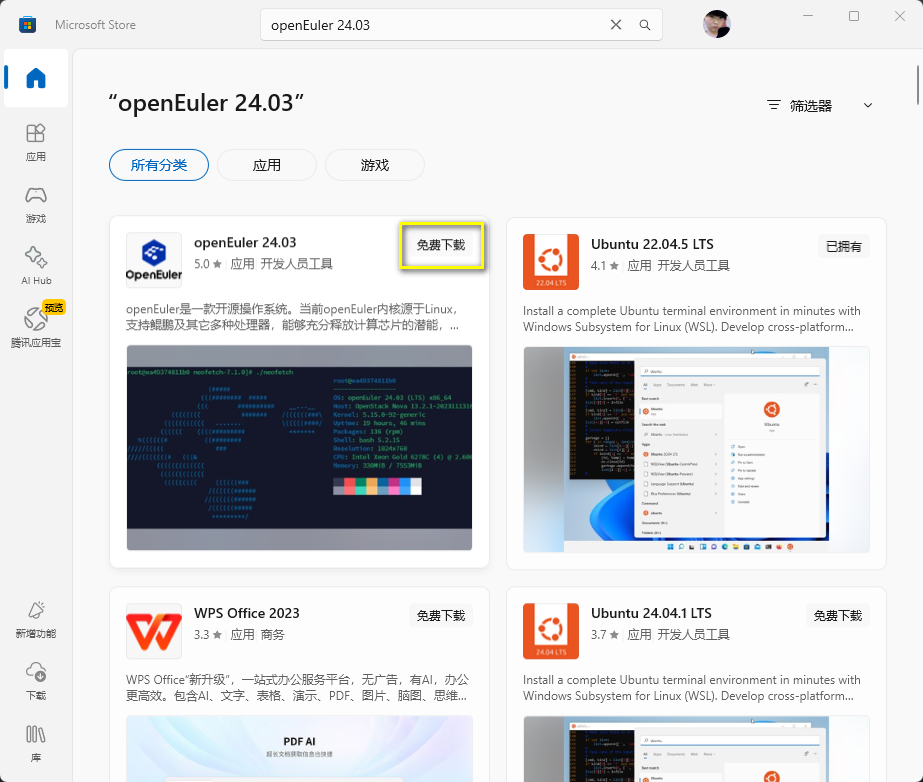Open the 游戏 (Gaming) sidebar section
The width and height of the screenshot is (923, 782).
[x=36, y=204]
